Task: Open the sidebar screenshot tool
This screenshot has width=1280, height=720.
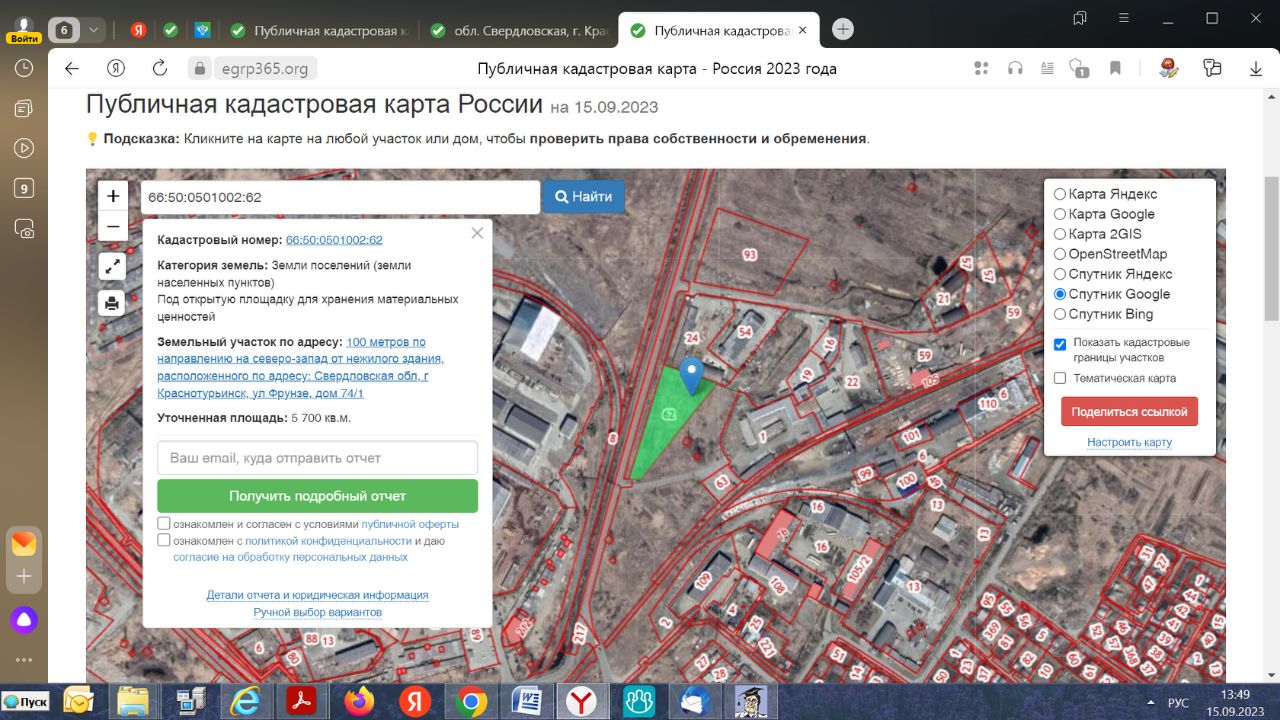Action: 24,228
